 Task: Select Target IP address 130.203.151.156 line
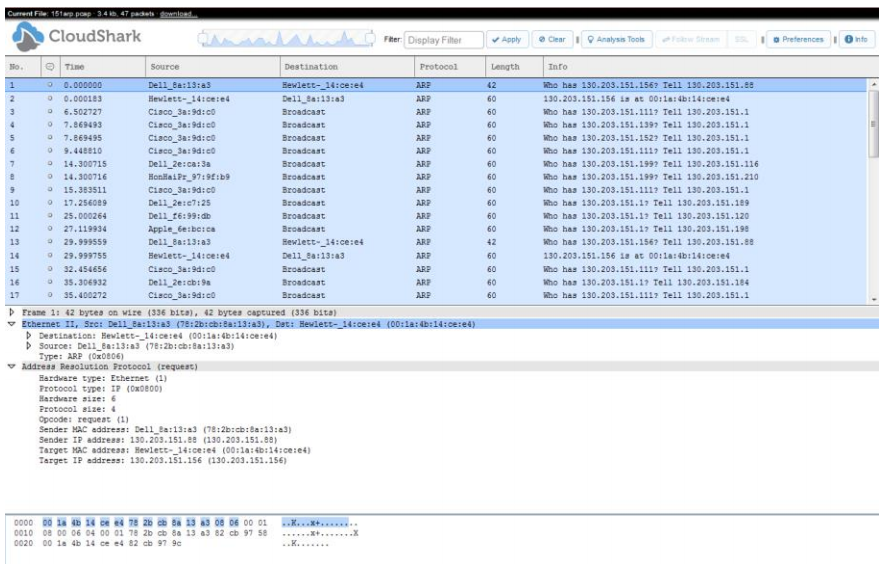point(163,460)
